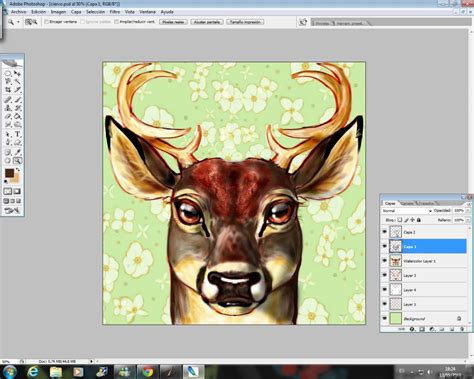Hide the Capa 2 layer
This screenshot has height=379, width=474.
pos(385,232)
